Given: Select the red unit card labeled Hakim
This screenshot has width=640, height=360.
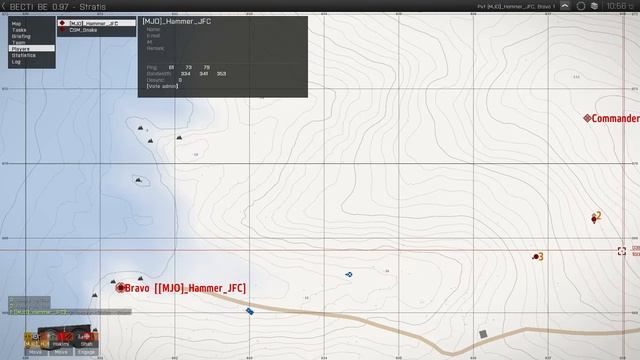Looking at the screenshot, I should pyautogui.click(x=61, y=339).
